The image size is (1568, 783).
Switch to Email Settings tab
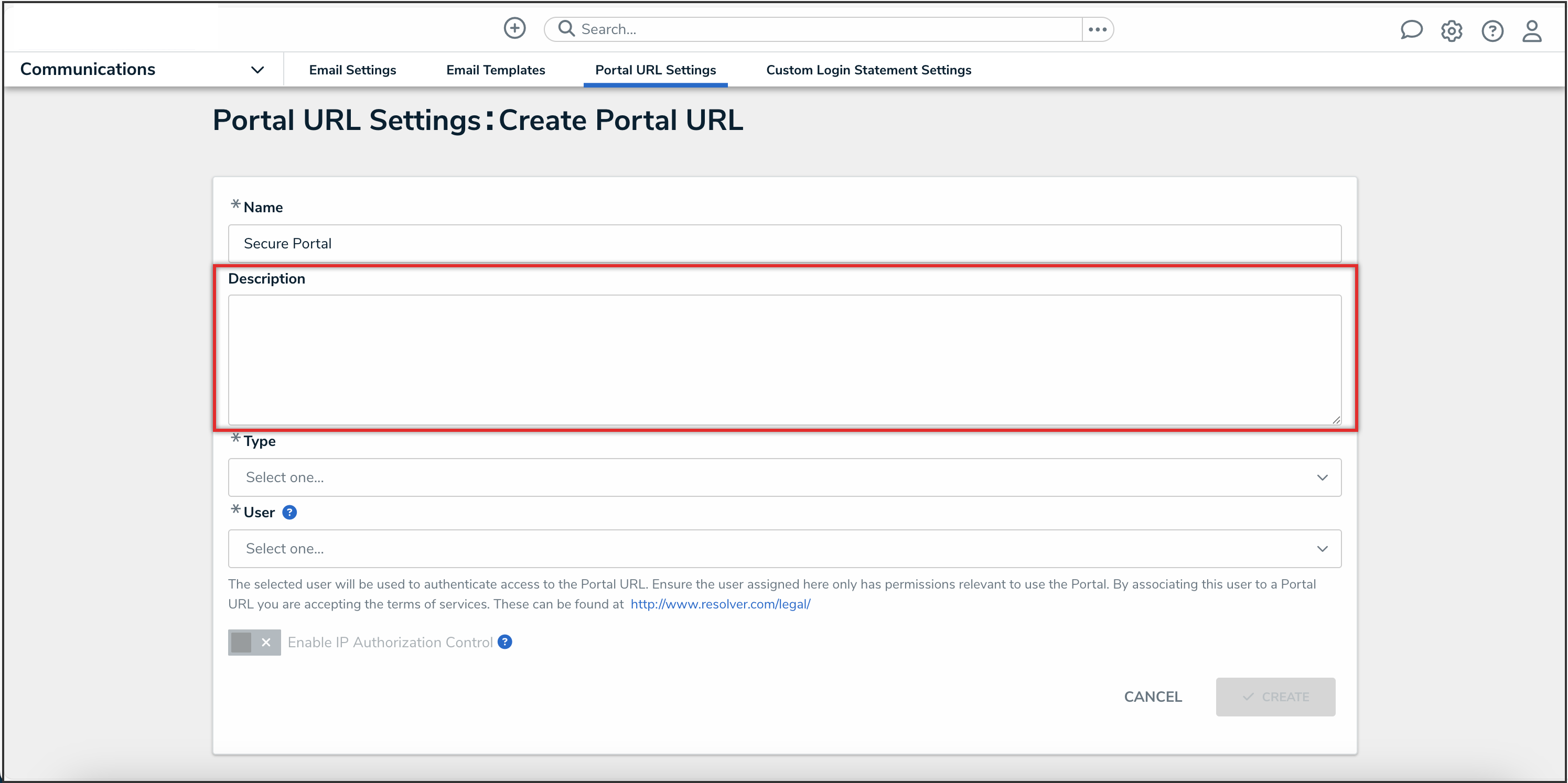coord(352,70)
